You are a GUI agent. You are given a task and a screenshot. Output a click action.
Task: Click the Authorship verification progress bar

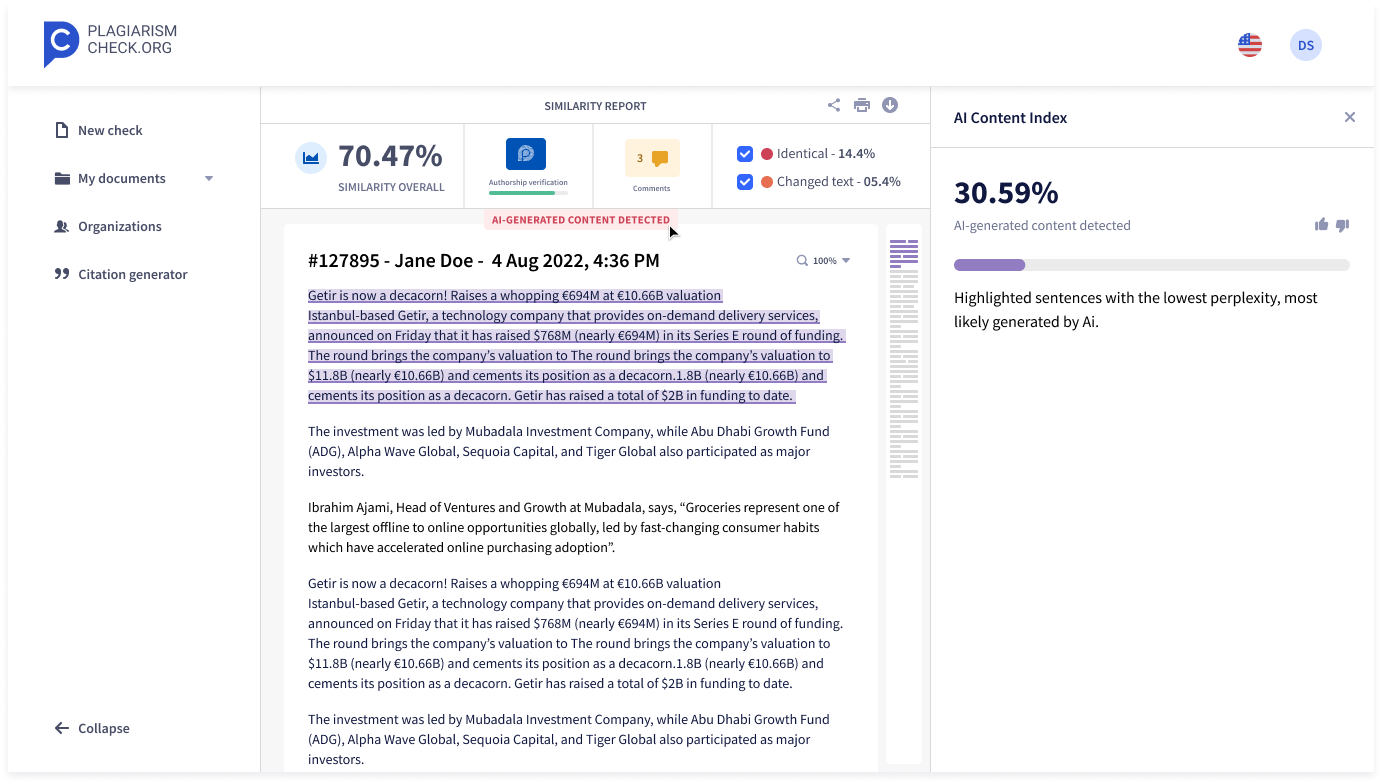(x=528, y=193)
